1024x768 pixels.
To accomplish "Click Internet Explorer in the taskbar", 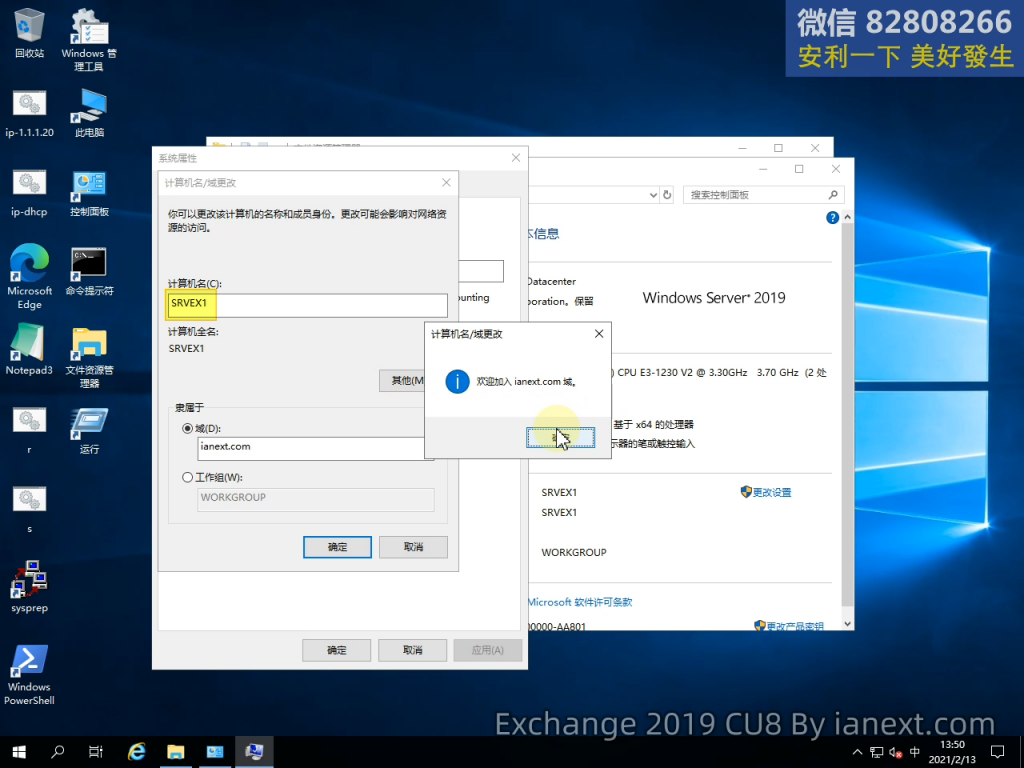I will pyautogui.click(x=137, y=751).
